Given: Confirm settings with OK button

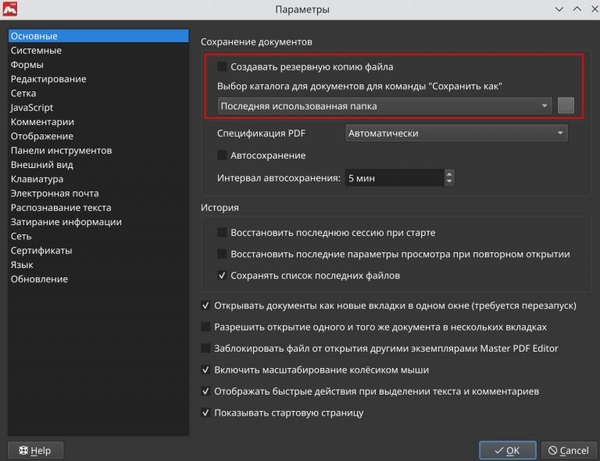Looking at the screenshot, I should [x=507, y=451].
